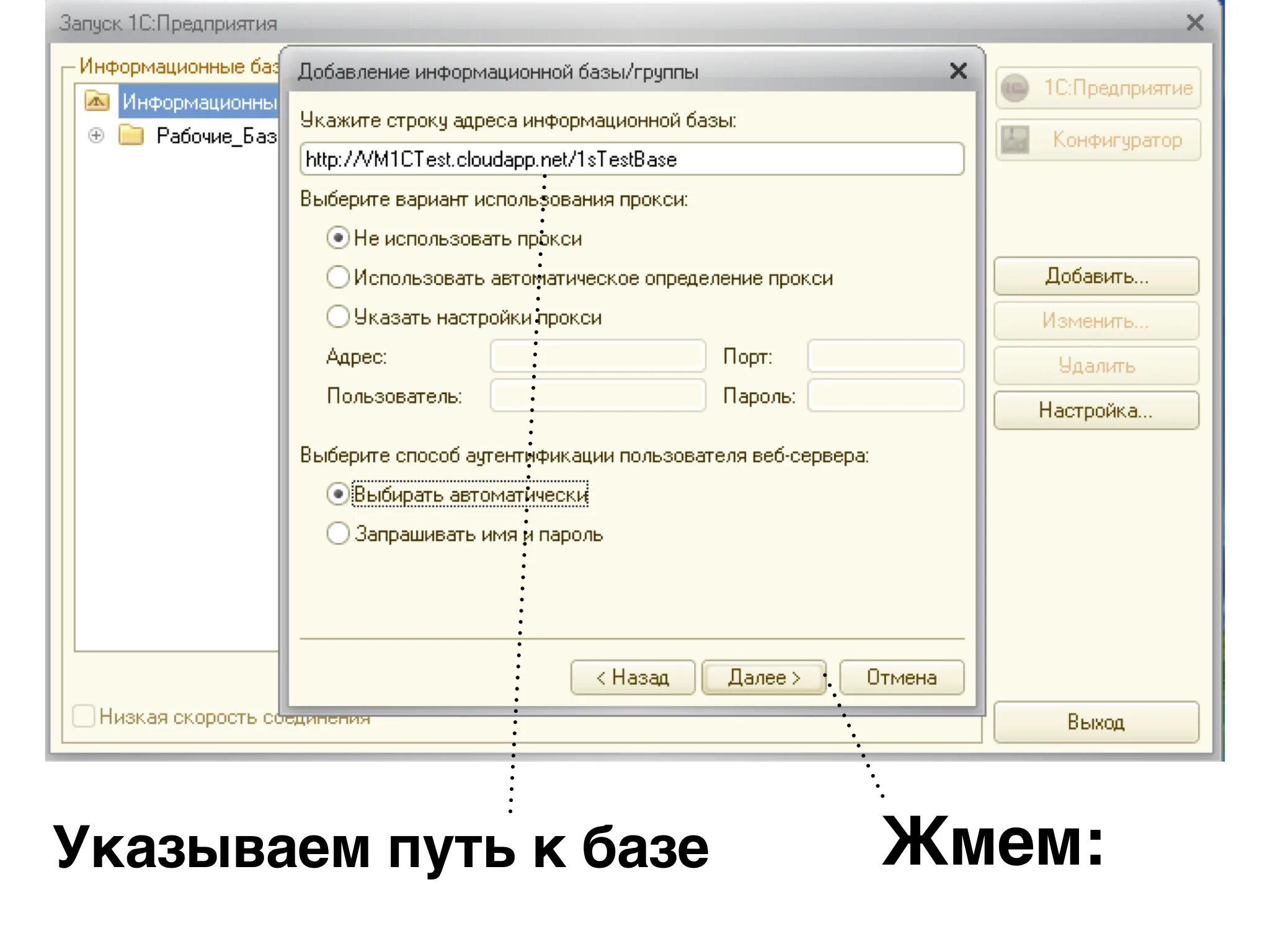Select the Рабочие_Баз tree item
This screenshot has height=952, width=1270.
pyautogui.click(x=216, y=135)
